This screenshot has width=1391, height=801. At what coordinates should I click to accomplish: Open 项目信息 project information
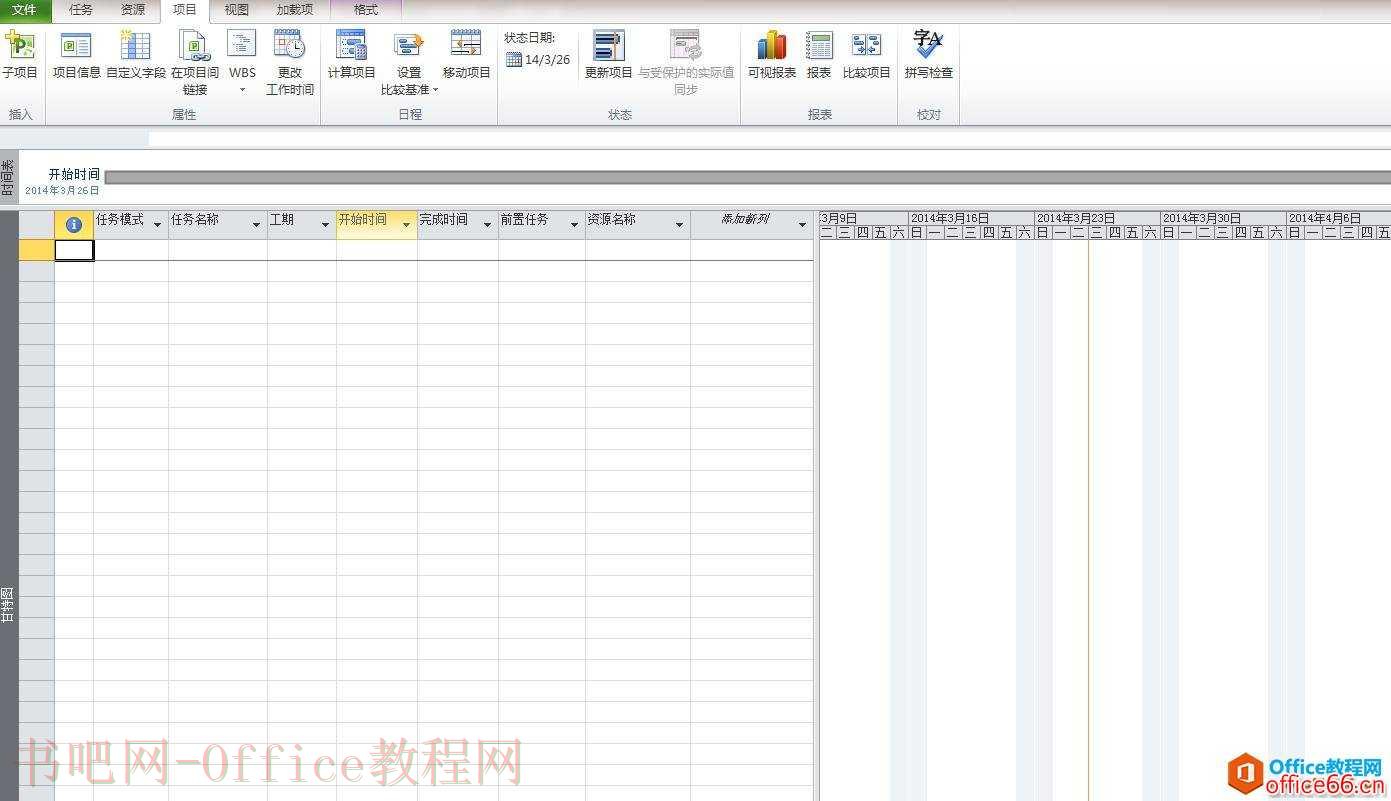coord(76,56)
